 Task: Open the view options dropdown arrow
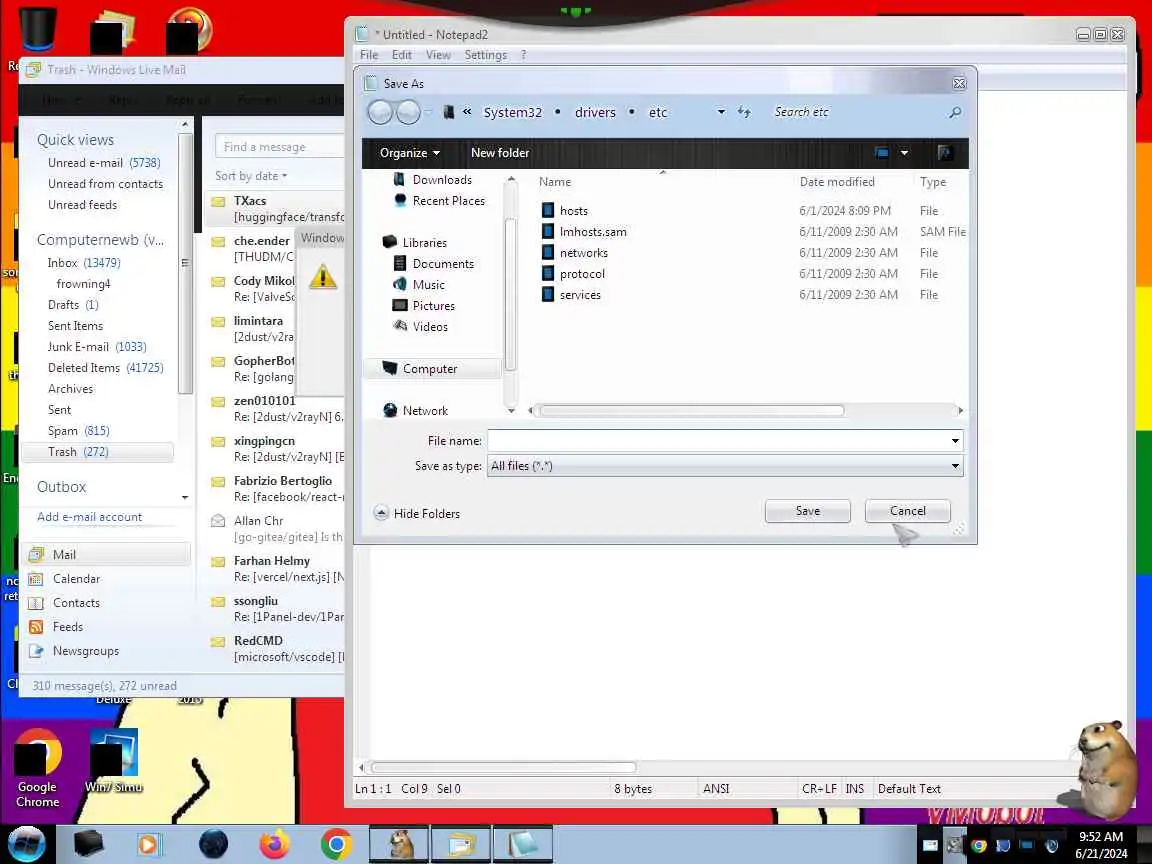point(904,153)
